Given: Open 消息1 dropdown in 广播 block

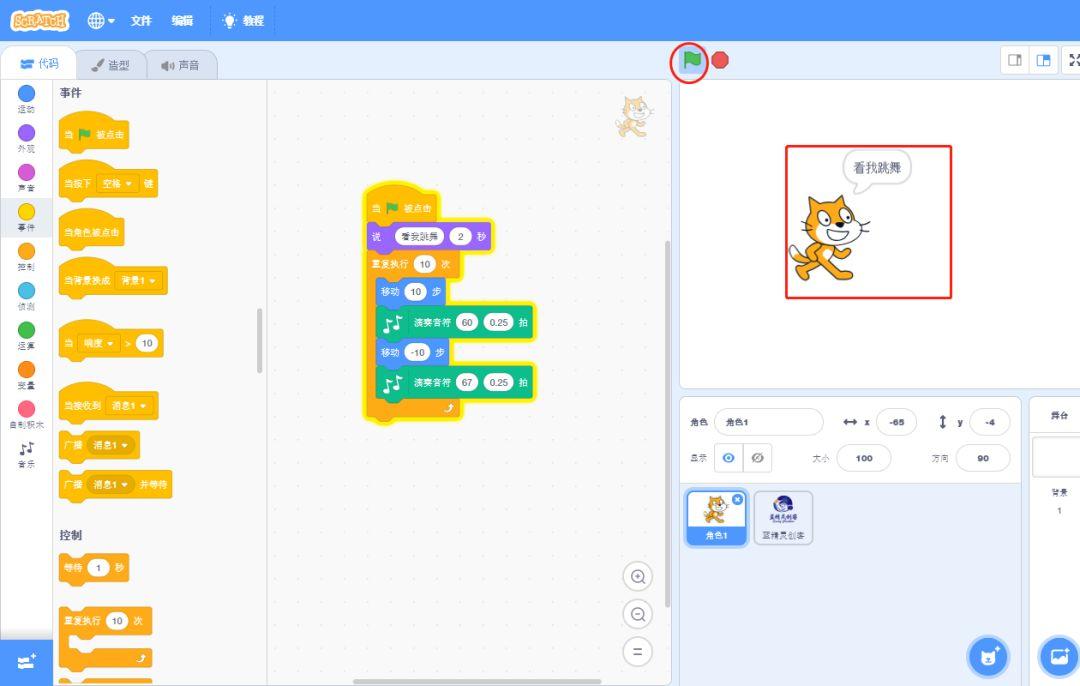Looking at the screenshot, I should (x=110, y=446).
